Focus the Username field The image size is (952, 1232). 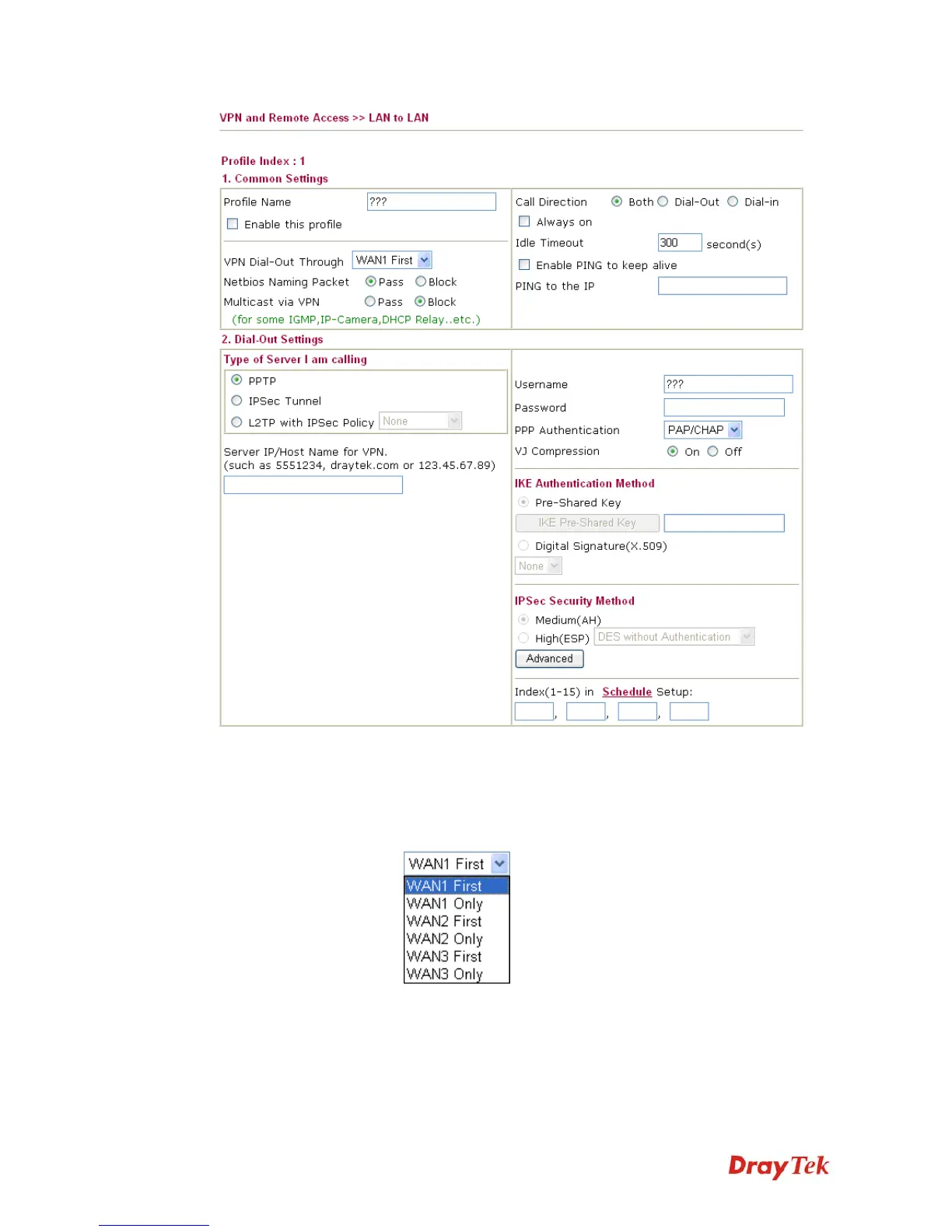coord(729,384)
